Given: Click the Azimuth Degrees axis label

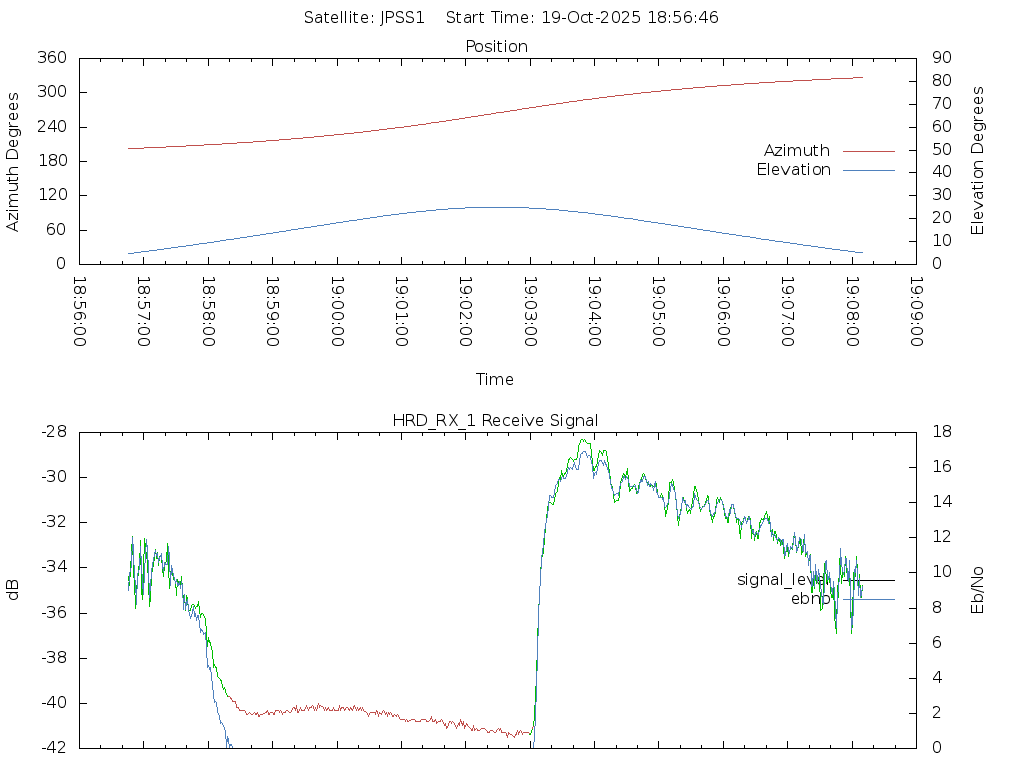Looking at the screenshot, I should [x=14, y=162].
